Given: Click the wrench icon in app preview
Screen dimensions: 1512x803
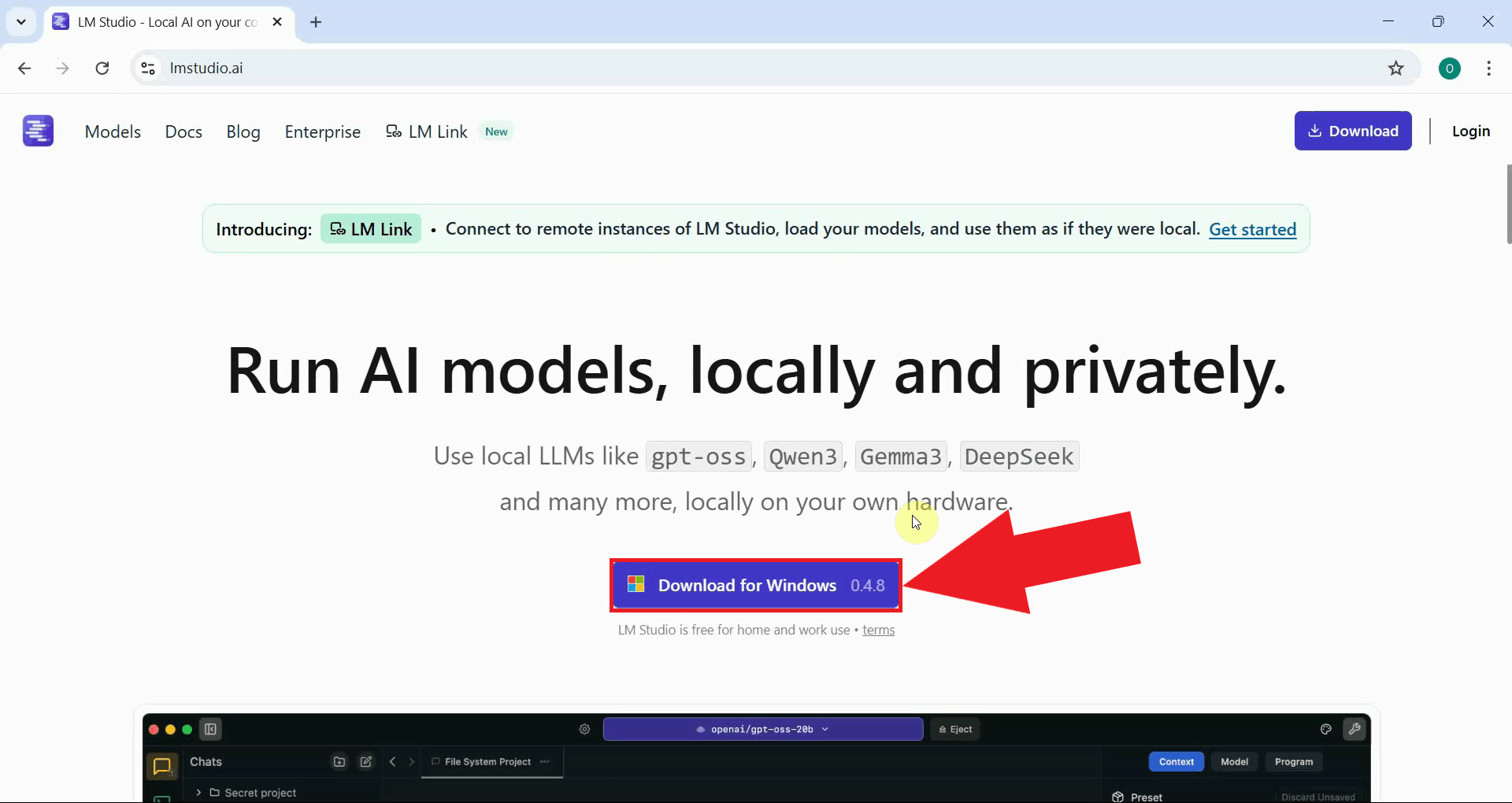Looking at the screenshot, I should pos(1354,729).
